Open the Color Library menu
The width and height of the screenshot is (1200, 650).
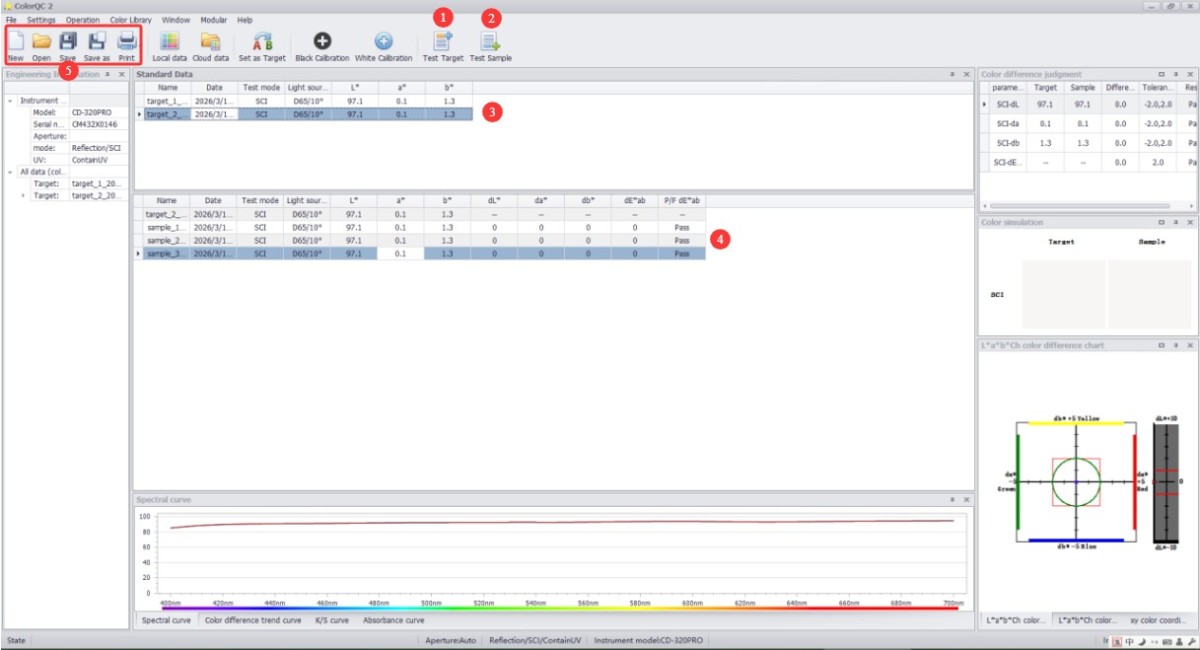[x=130, y=20]
